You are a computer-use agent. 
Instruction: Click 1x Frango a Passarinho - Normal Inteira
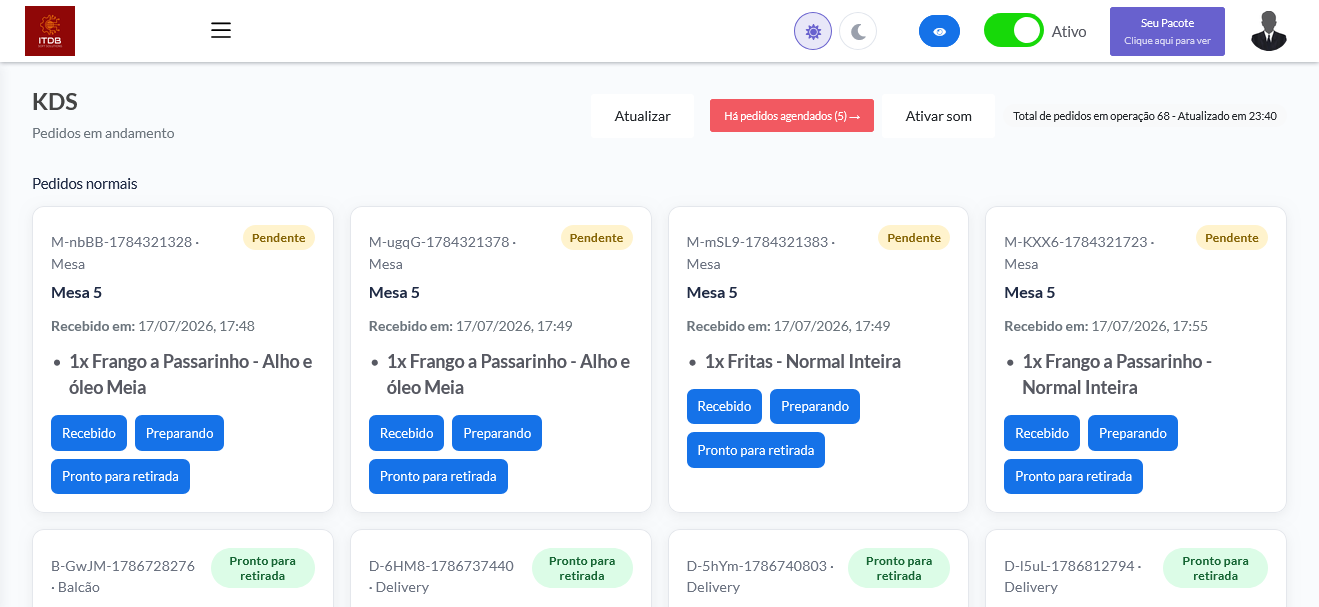pyautogui.click(x=1117, y=374)
